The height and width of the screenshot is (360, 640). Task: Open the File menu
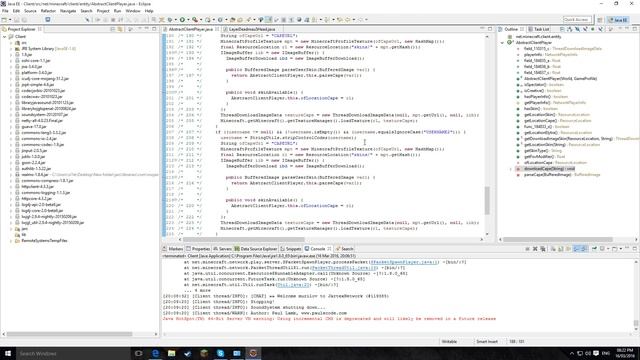point(5,11)
